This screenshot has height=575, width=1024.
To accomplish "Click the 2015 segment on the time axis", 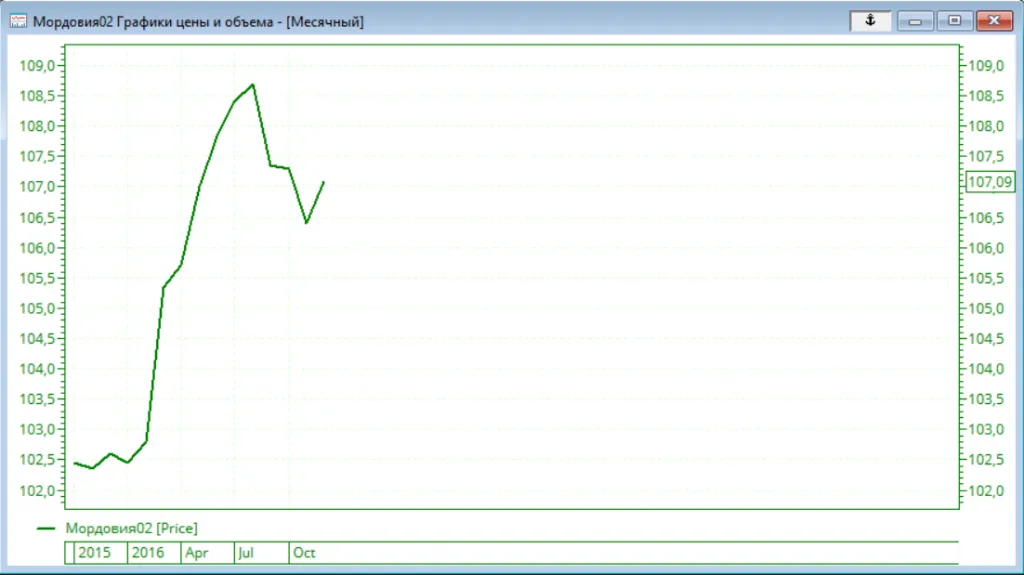I will click(95, 552).
